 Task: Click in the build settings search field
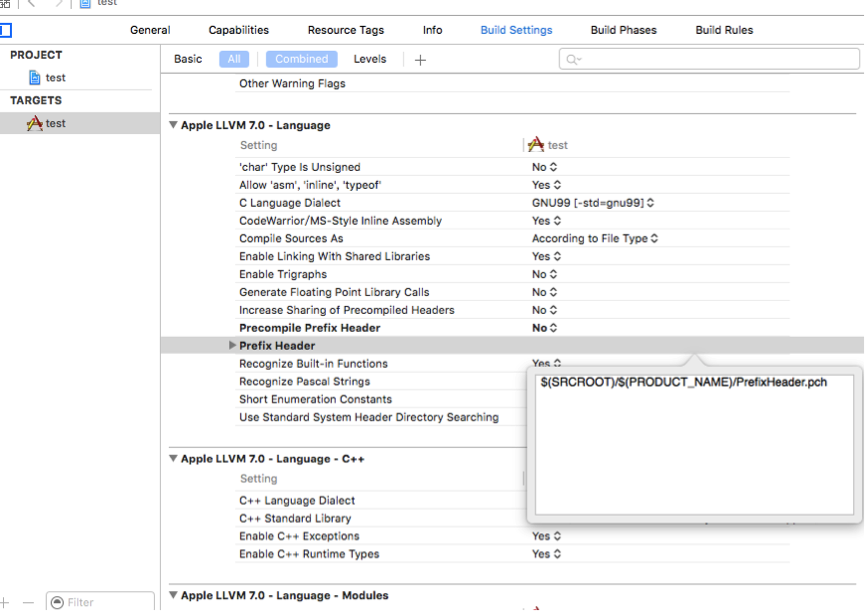coord(709,59)
